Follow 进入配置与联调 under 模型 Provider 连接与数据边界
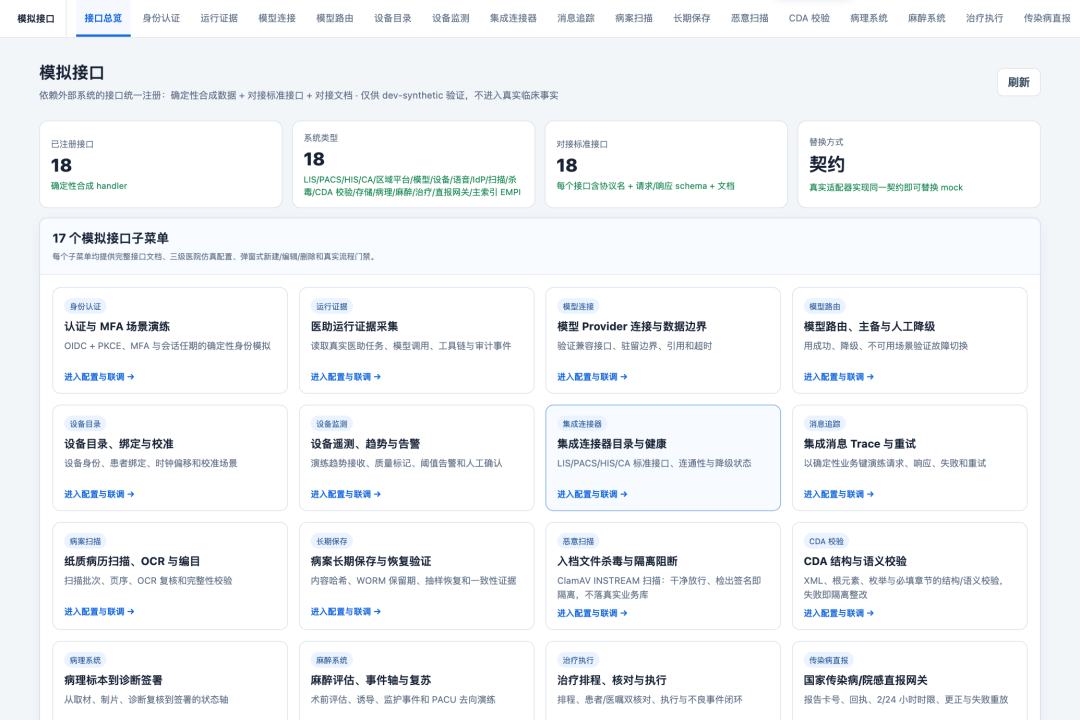This screenshot has height=720, width=1080. (592, 377)
